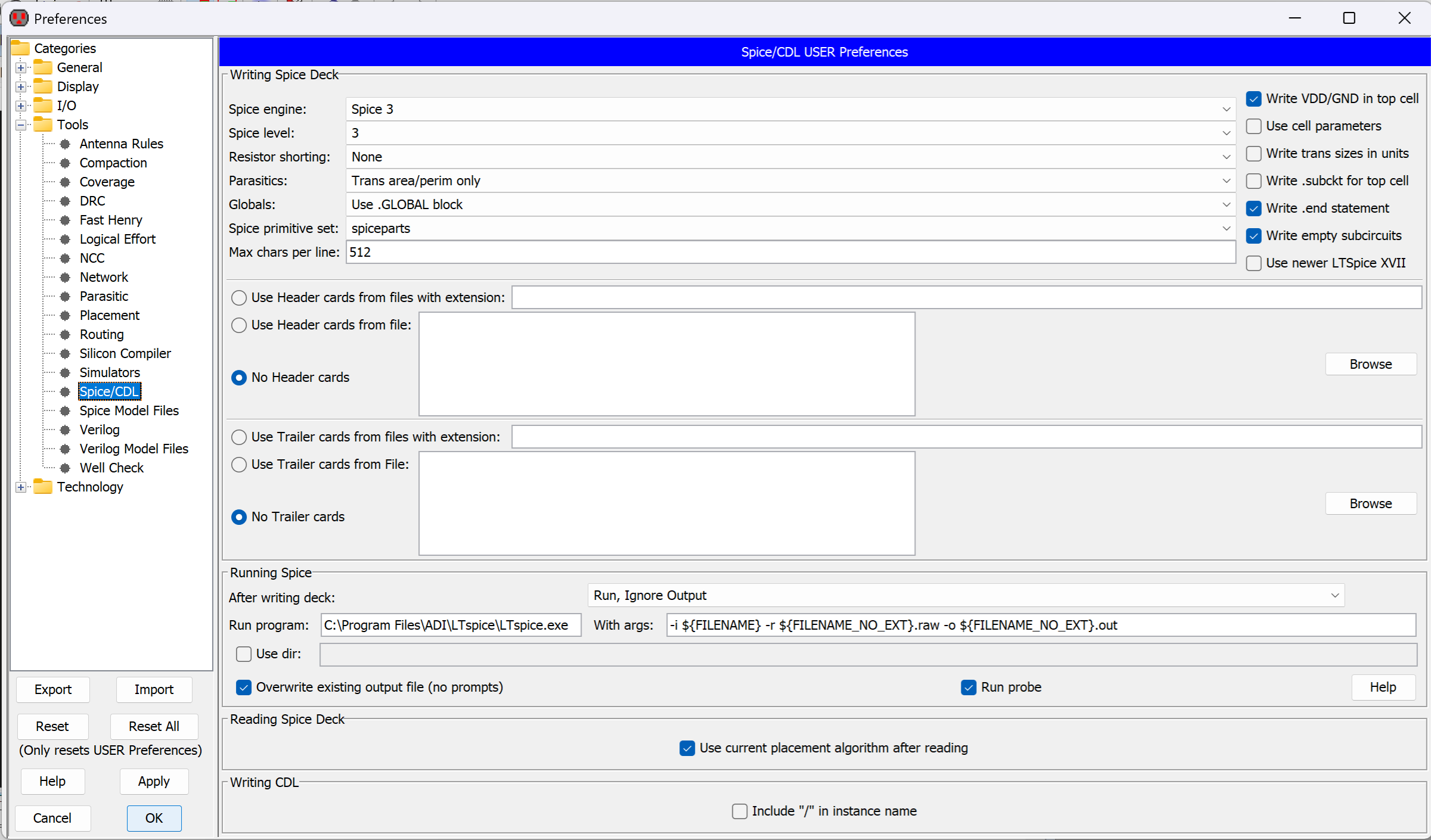
Task: Click the Categories root folder icon
Action: [x=21, y=48]
